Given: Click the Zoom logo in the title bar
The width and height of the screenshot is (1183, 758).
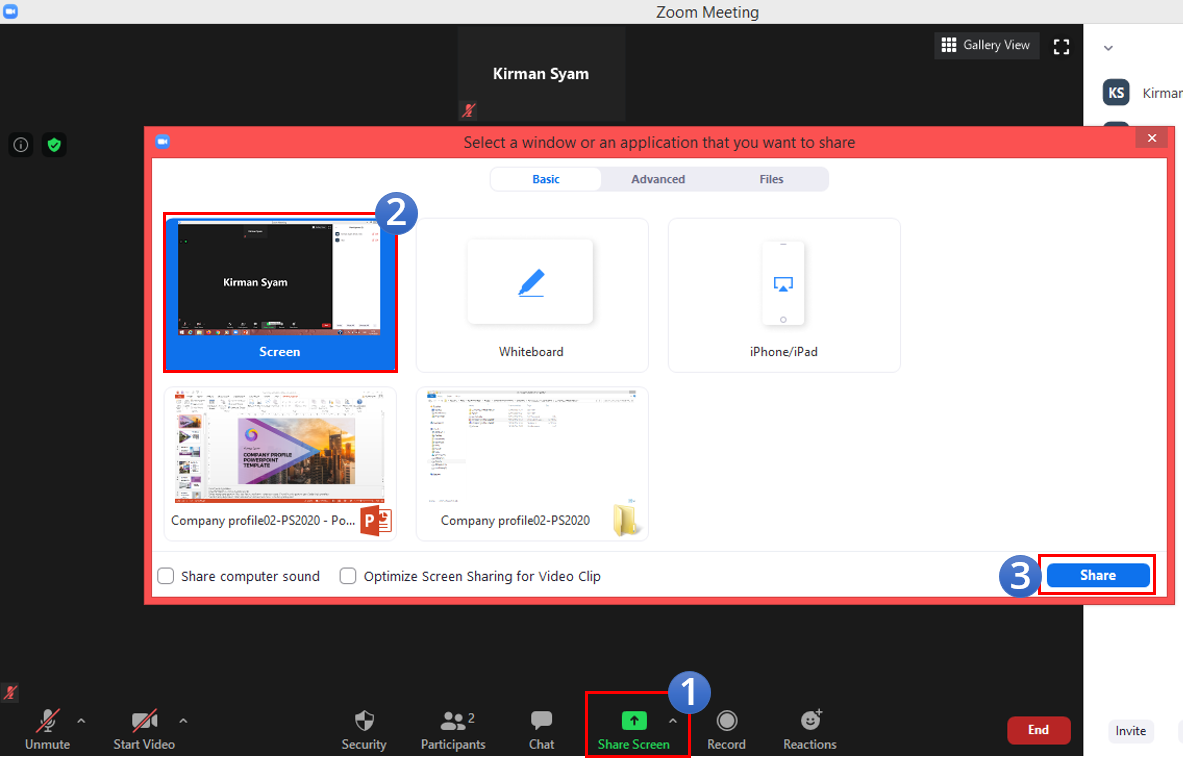Looking at the screenshot, I should coord(10,11).
